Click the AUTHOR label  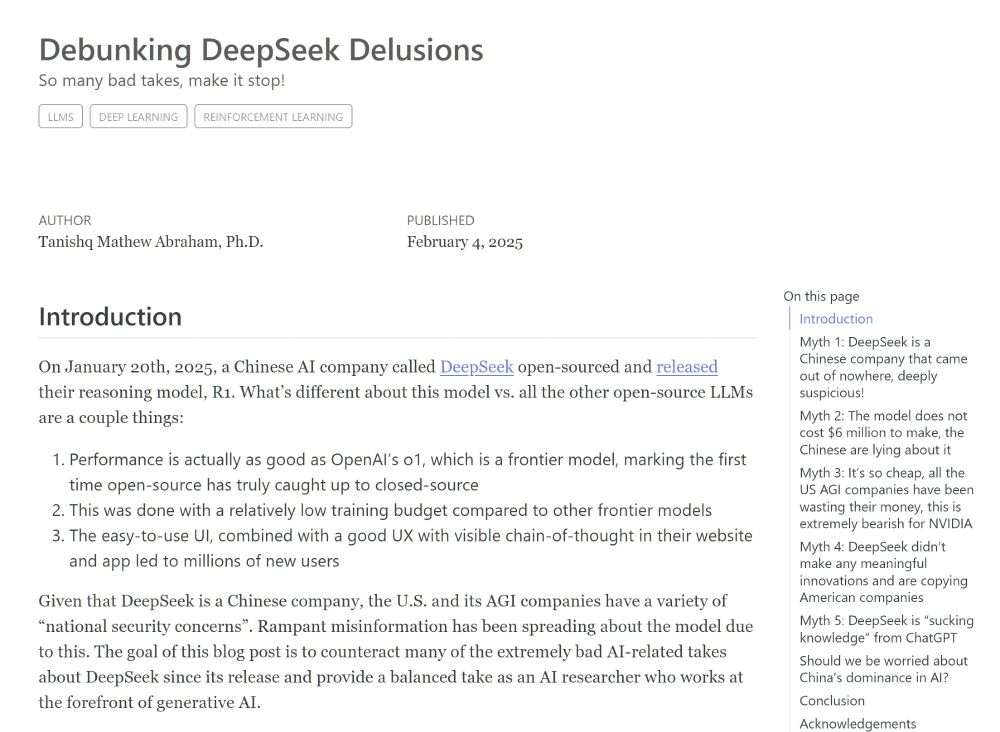click(65, 221)
